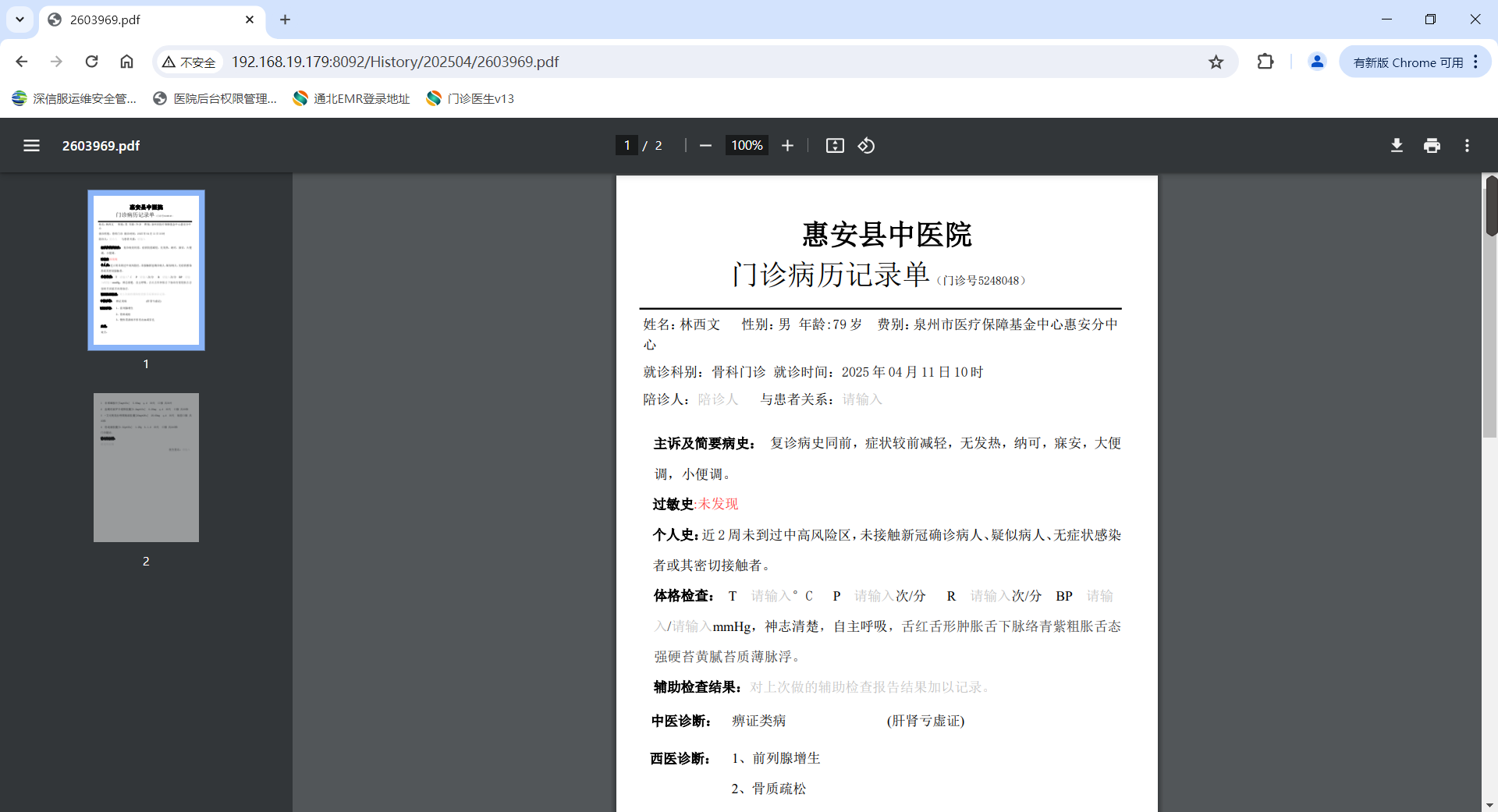This screenshot has width=1498, height=812.
Task: Fit the PDF to page
Action: click(x=835, y=146)
